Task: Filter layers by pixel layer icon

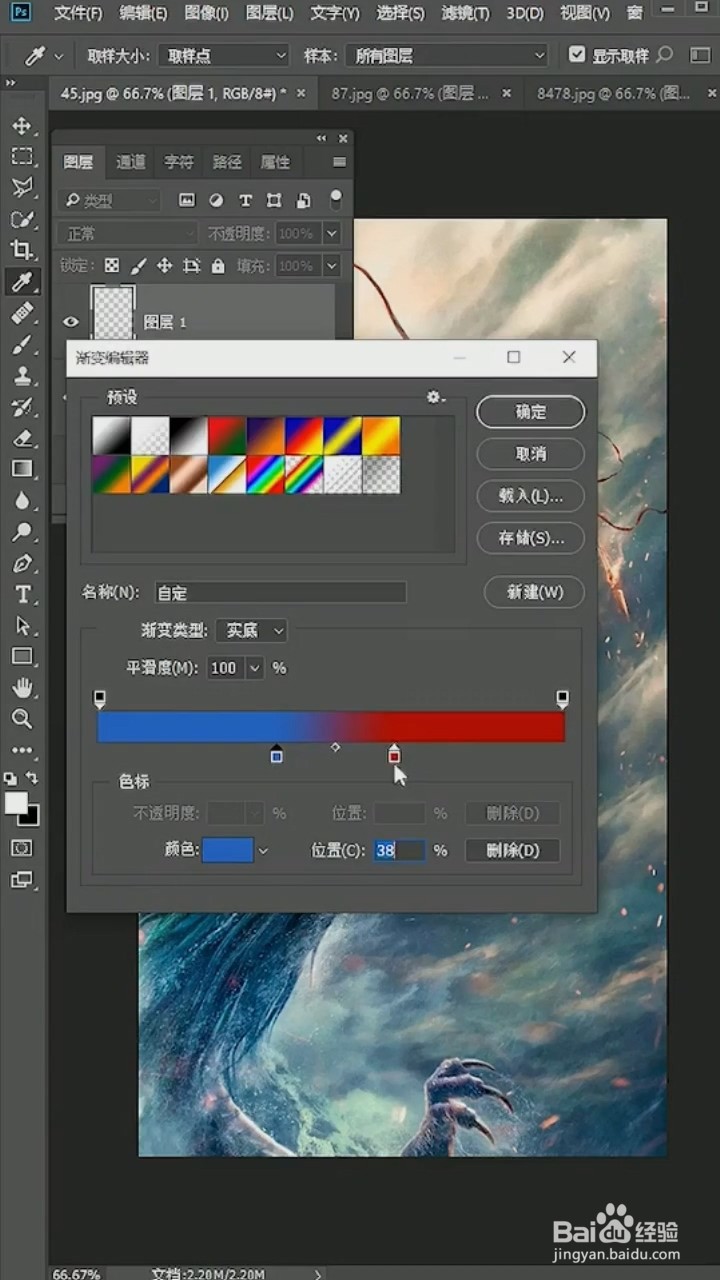Action: [x=187, y=201]
